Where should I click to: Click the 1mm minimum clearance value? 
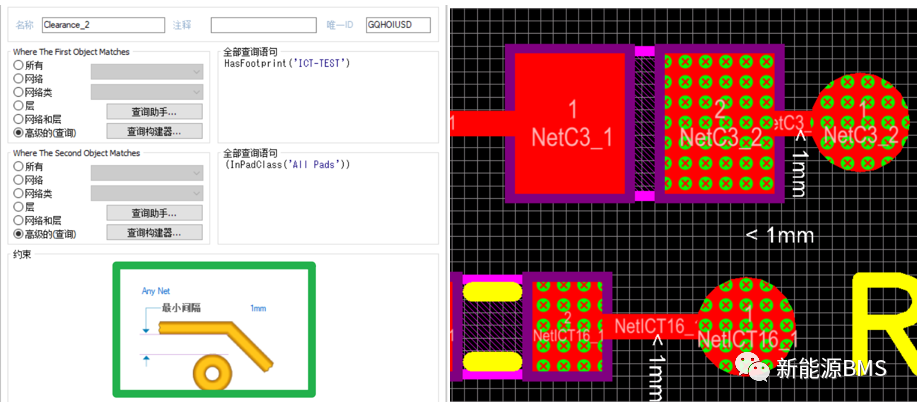point(258,308)
